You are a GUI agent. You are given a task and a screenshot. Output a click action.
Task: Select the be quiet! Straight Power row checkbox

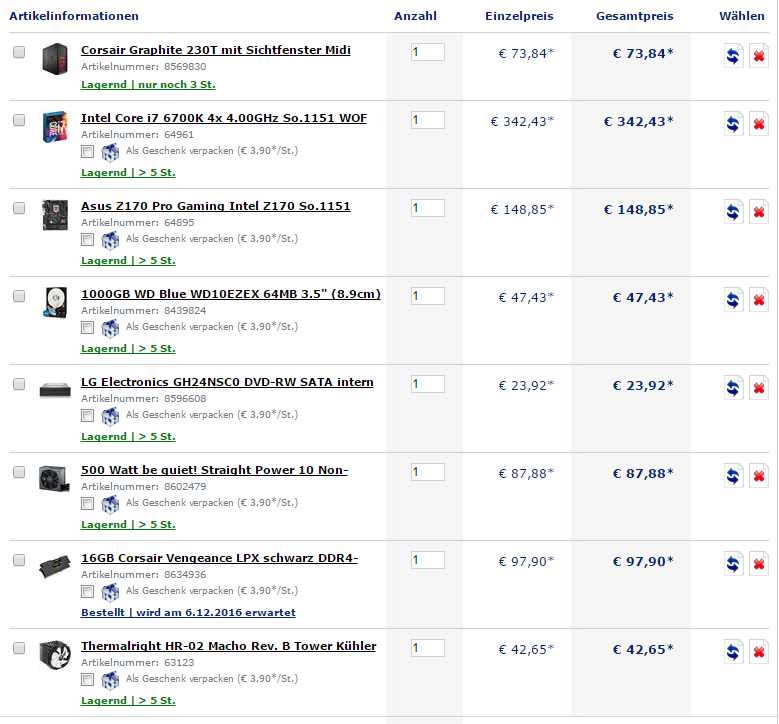[x=19, y=472]
